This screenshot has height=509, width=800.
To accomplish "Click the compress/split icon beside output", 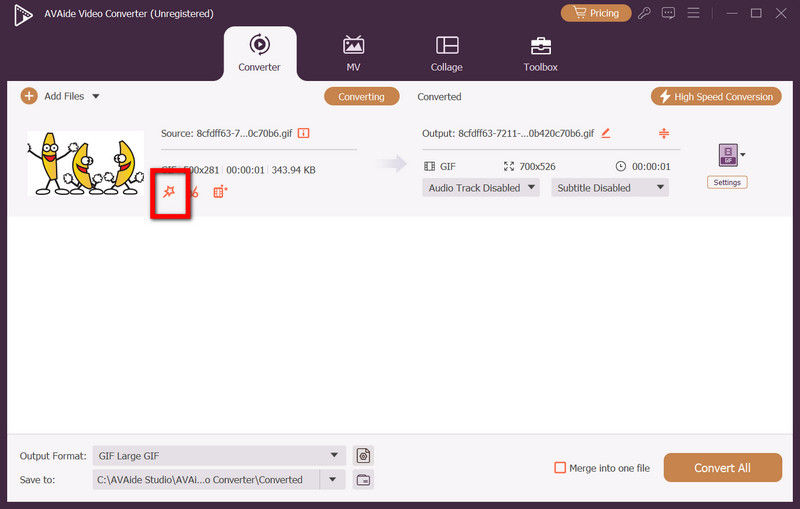I will tap(663, 133).
